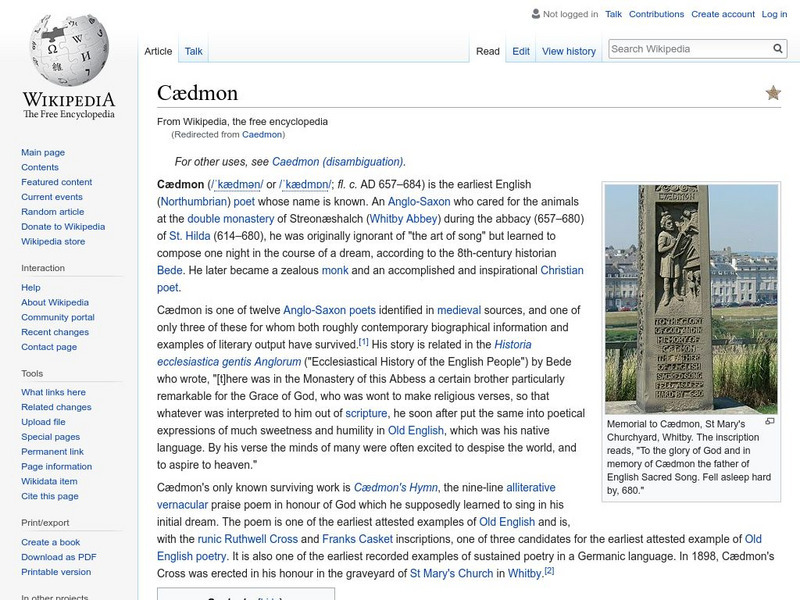Viewport: 800px width, 600px height.
Task: Open the Contents sidebar link
Action: [40, 167]
